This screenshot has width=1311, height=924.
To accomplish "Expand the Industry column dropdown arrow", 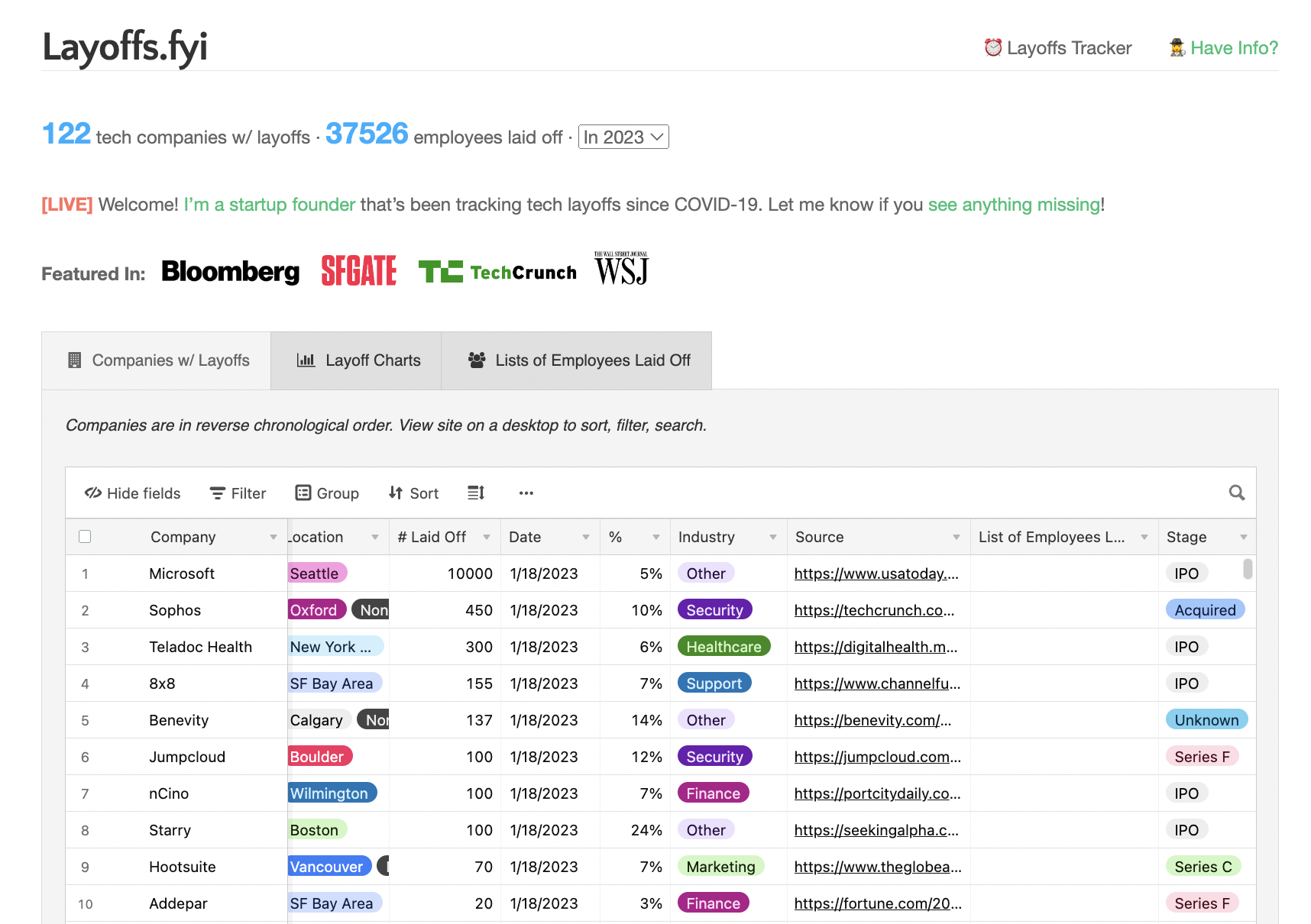I will click(773, 537).
